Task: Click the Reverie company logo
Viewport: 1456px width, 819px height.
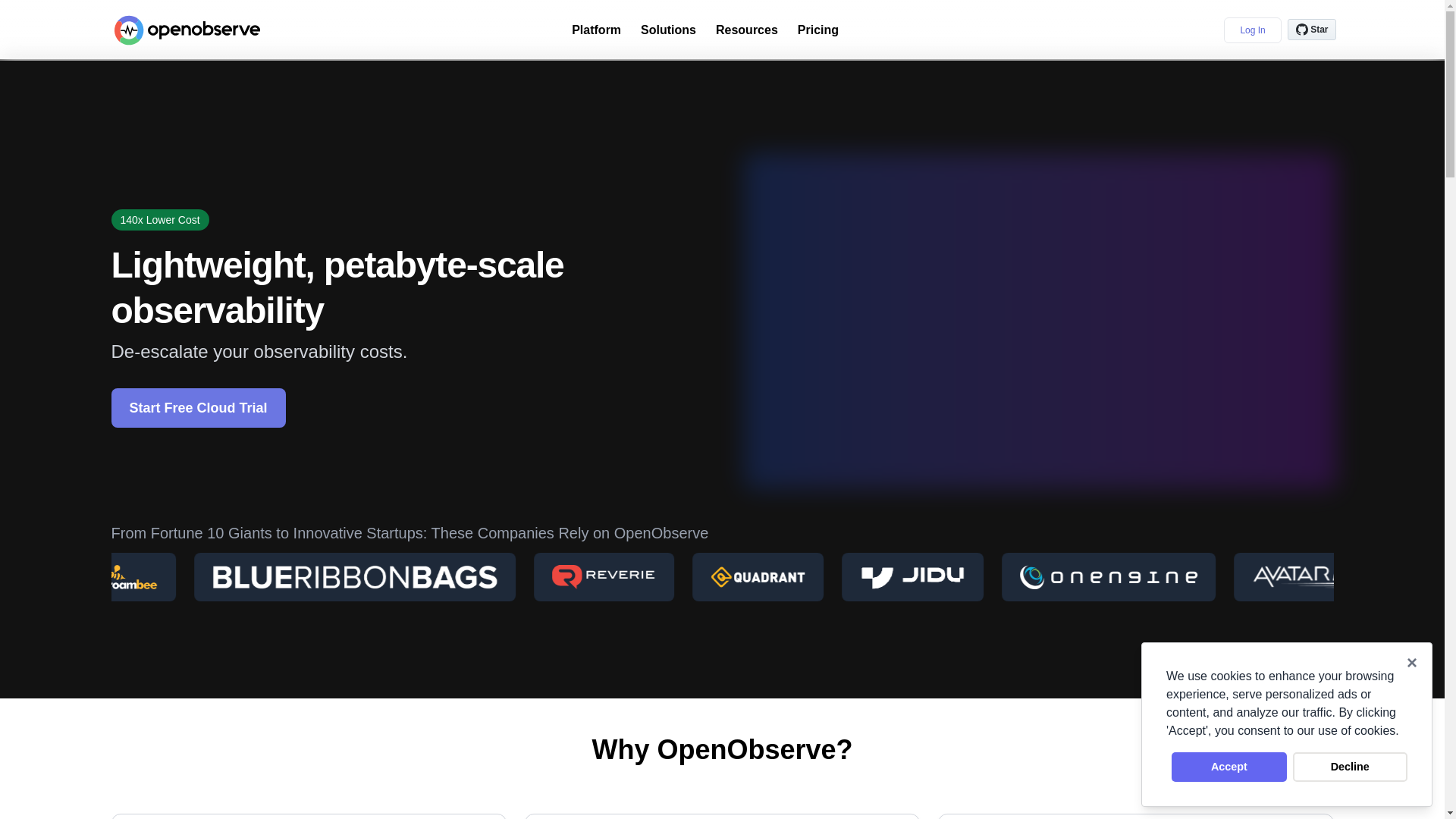Action: tap(604, 577)
